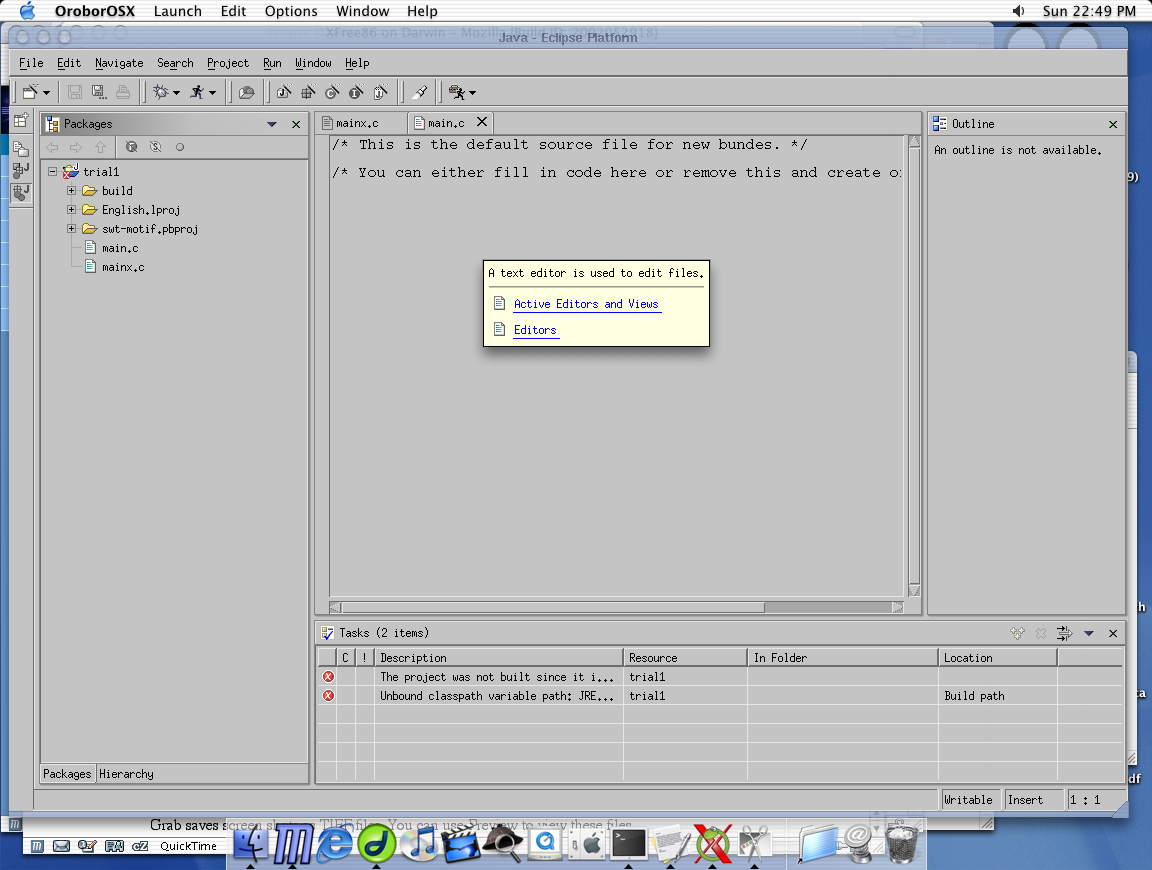Select the active Java perspective icon in left bar
1152x870 pixels.
click(21, 193)
